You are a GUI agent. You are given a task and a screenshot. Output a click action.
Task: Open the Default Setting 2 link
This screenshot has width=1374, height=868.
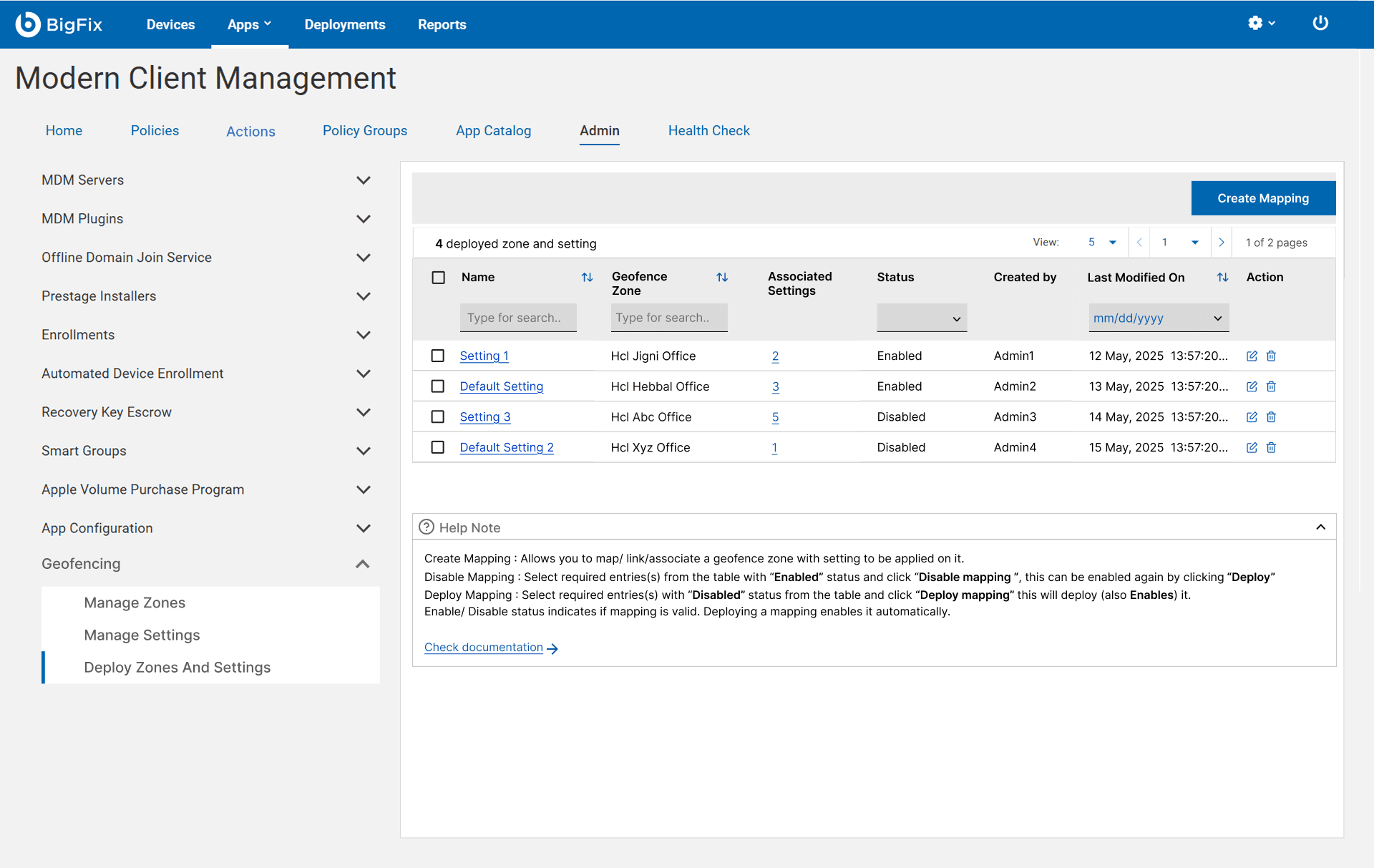pyautogui.click(x=507, y=447)
